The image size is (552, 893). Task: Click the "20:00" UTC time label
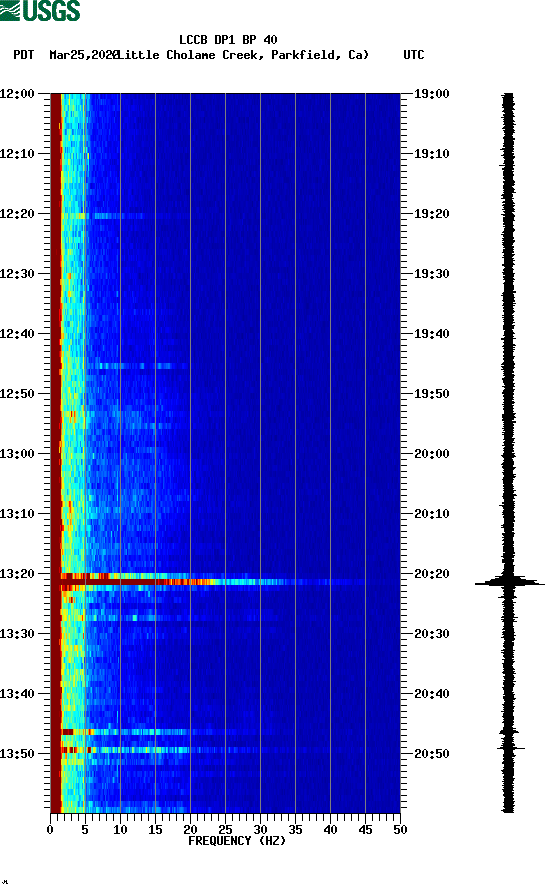tap(431, 454)
